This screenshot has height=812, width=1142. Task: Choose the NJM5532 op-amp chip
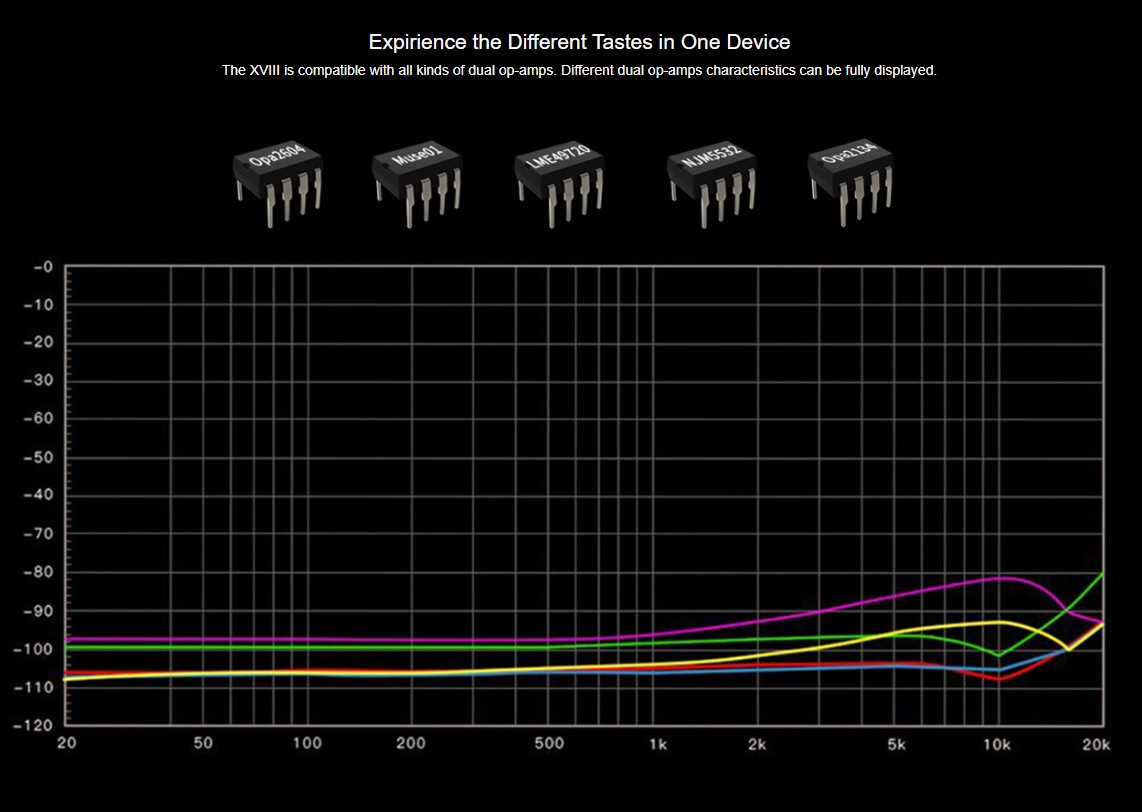[712, 182]
